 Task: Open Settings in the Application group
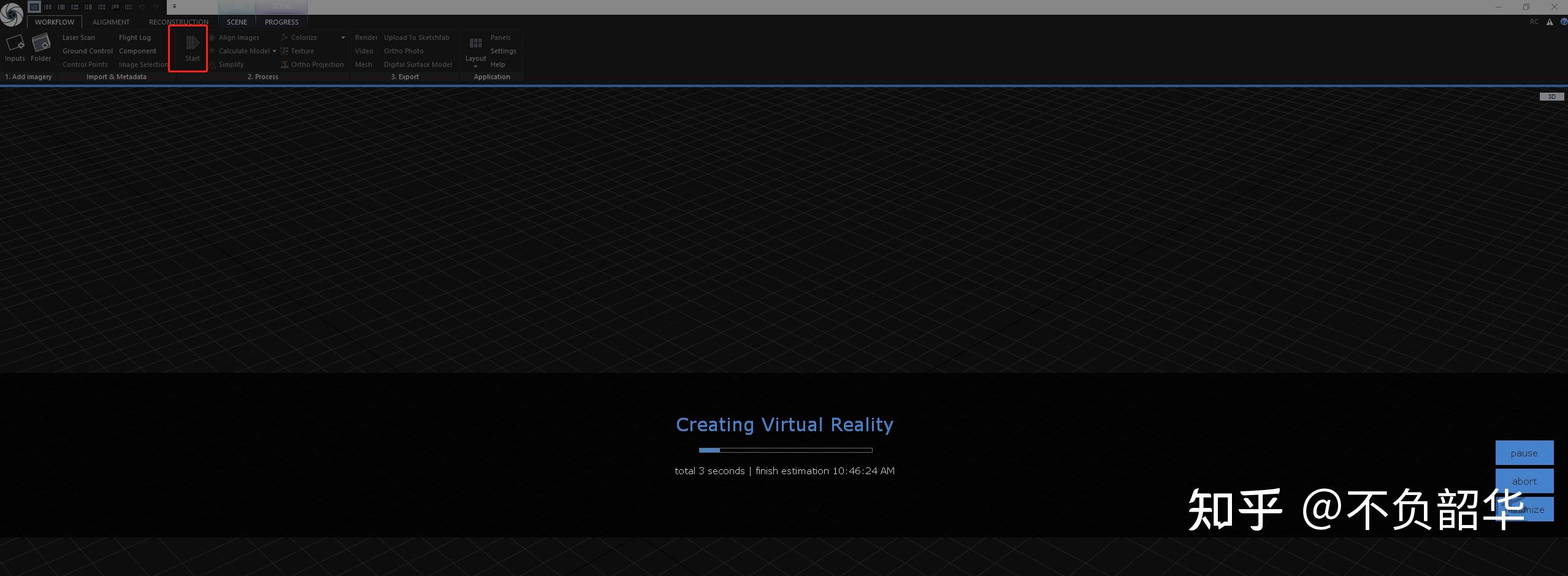503,51
